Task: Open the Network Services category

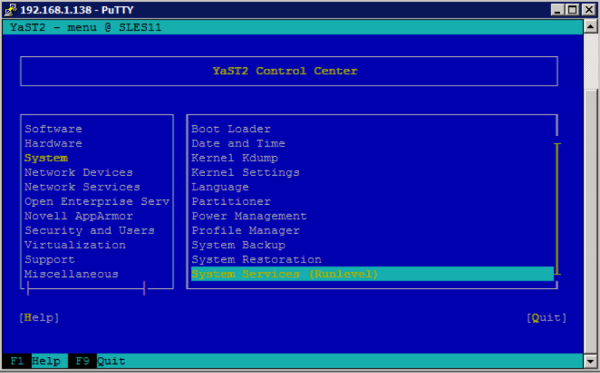Action: 82,187
